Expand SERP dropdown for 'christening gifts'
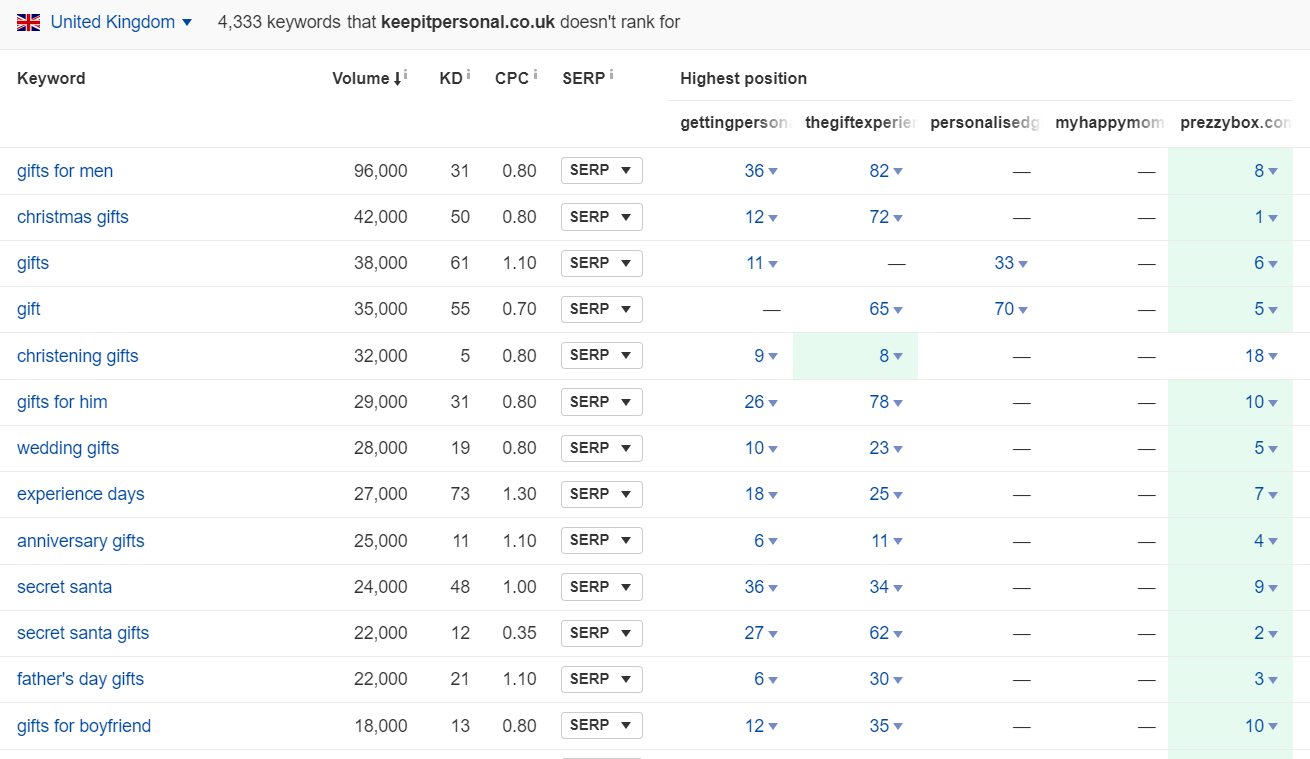Screen dimensions: 1310x759 pos(601,355)
